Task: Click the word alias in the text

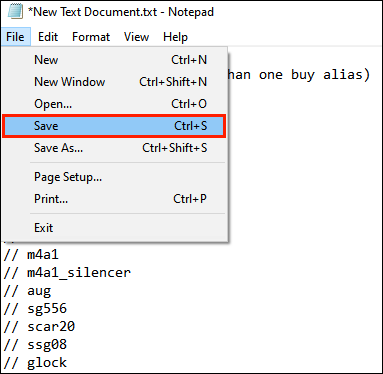Action: pyautogui.click(x=347, y=74)
